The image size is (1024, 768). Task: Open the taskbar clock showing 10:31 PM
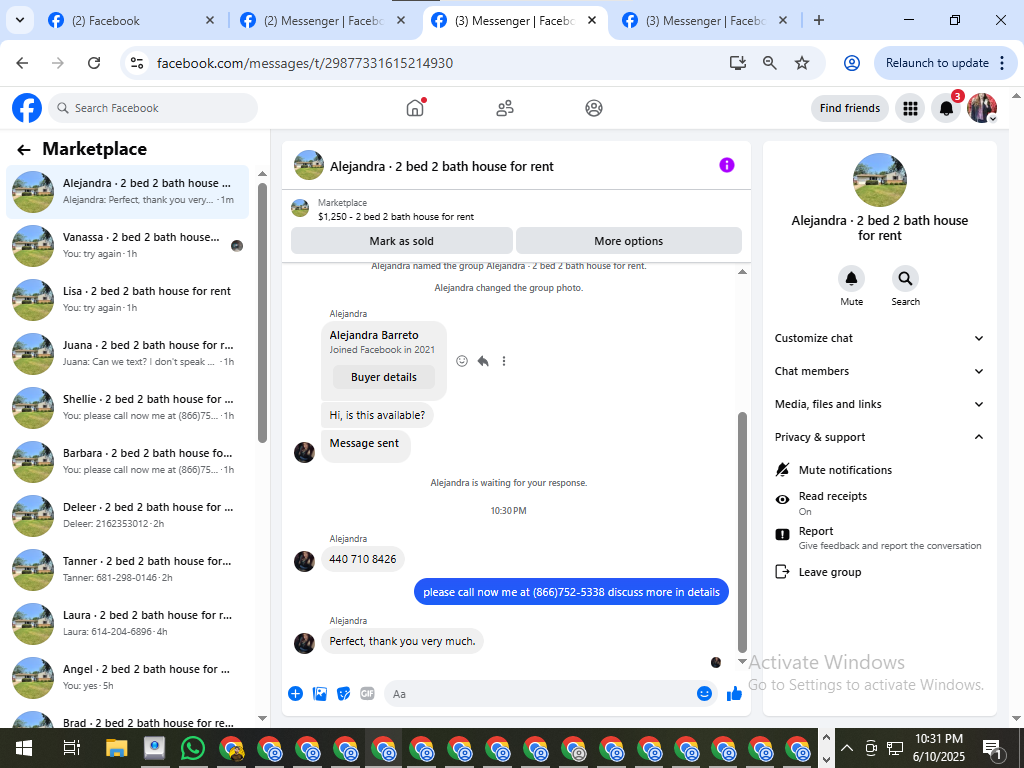click(938, 748)
